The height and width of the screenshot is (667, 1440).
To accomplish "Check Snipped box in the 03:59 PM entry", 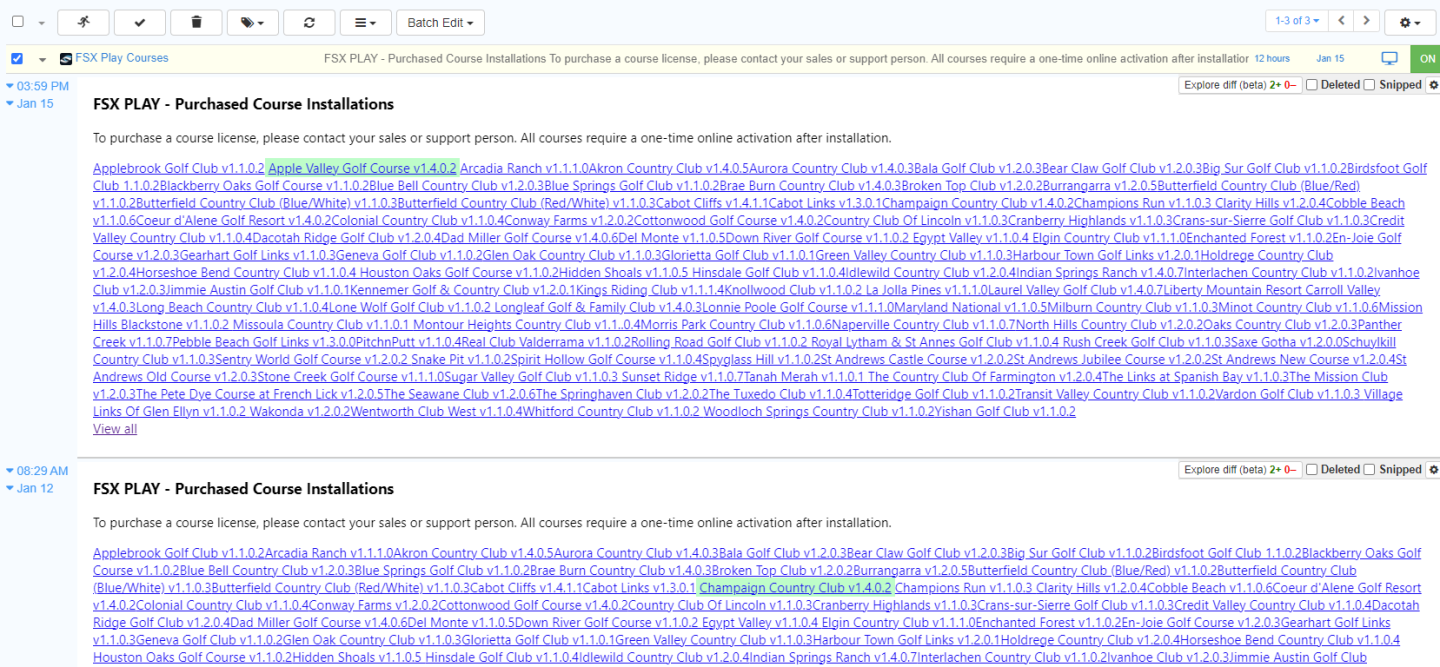I will point(1370,85).
